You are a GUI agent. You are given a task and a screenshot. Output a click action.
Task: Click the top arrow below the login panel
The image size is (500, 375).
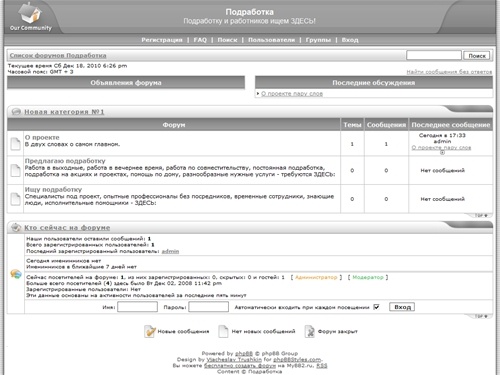pos(481,316)
